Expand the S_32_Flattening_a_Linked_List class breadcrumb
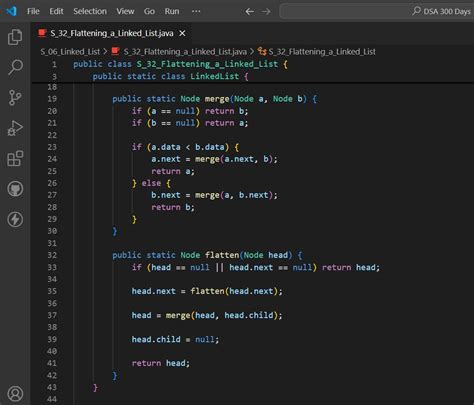Screen dimensions: 474x405 coord(322,52)
